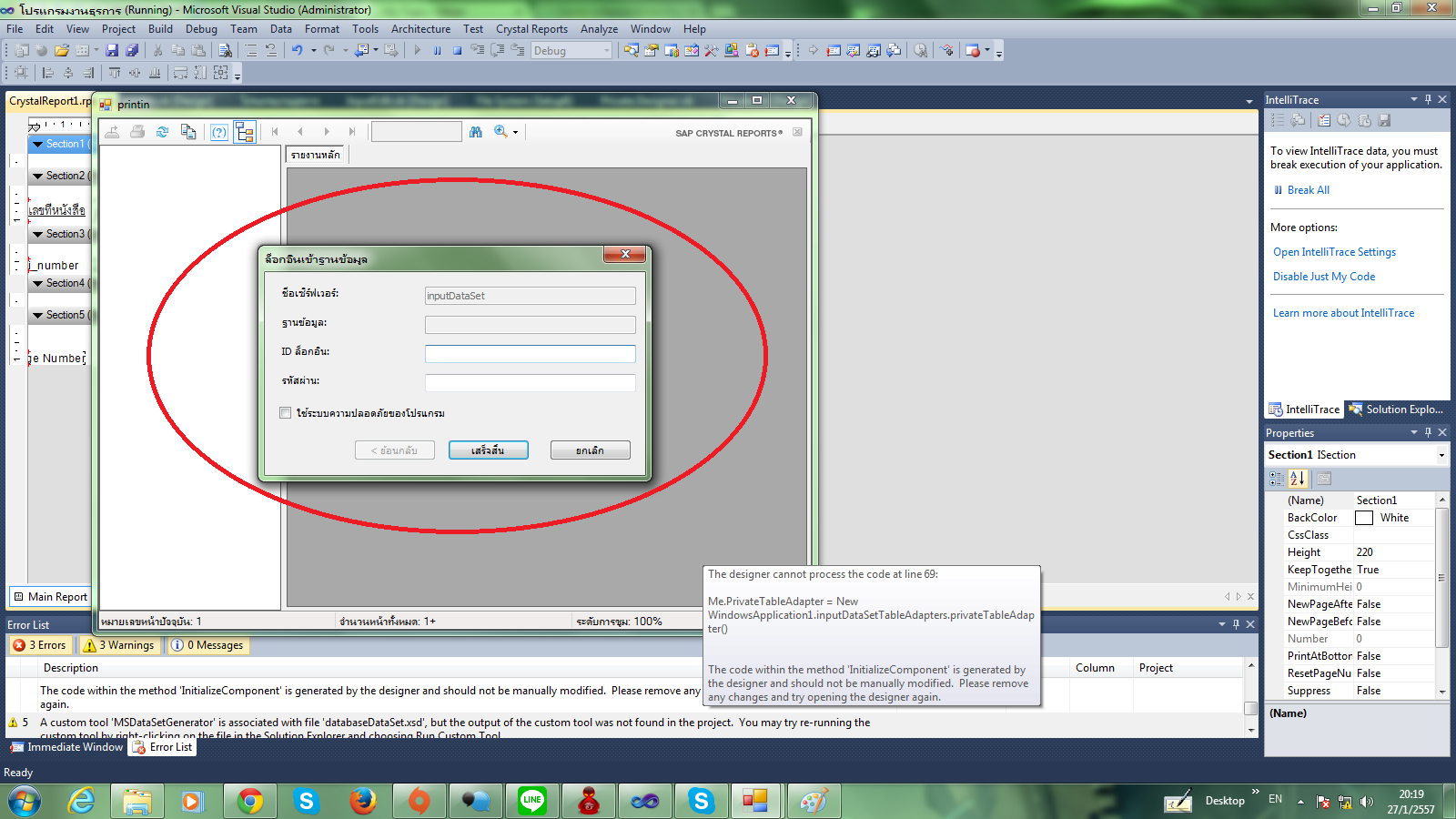Collapse the Section3 arrow in the report designer
The image size is (1456, 819).
(37, 234)
